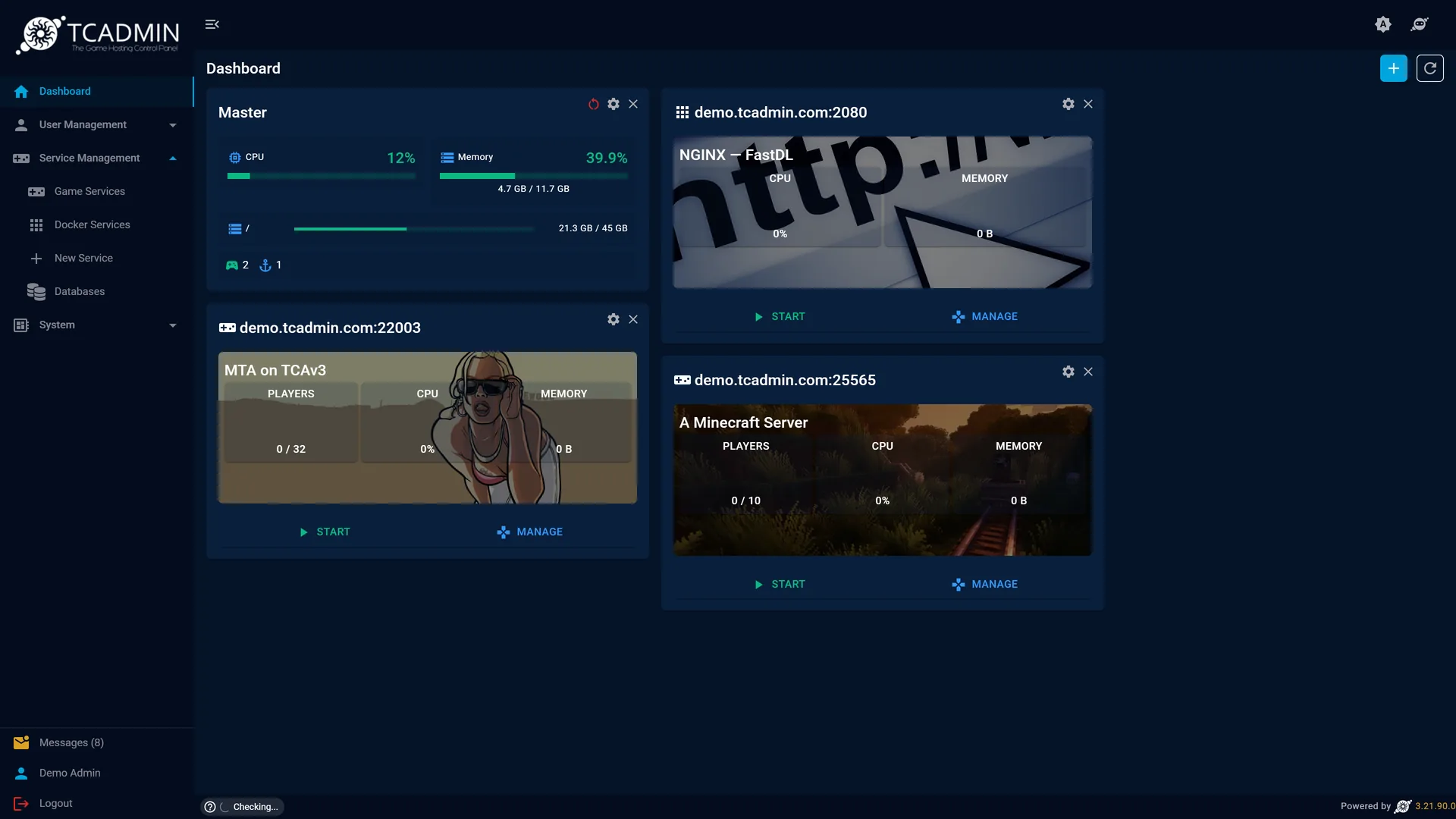Screen dimensions: 1456x819
Task: Close the demo.tcadmin.com:22003 card
Action: click(633, 319)
